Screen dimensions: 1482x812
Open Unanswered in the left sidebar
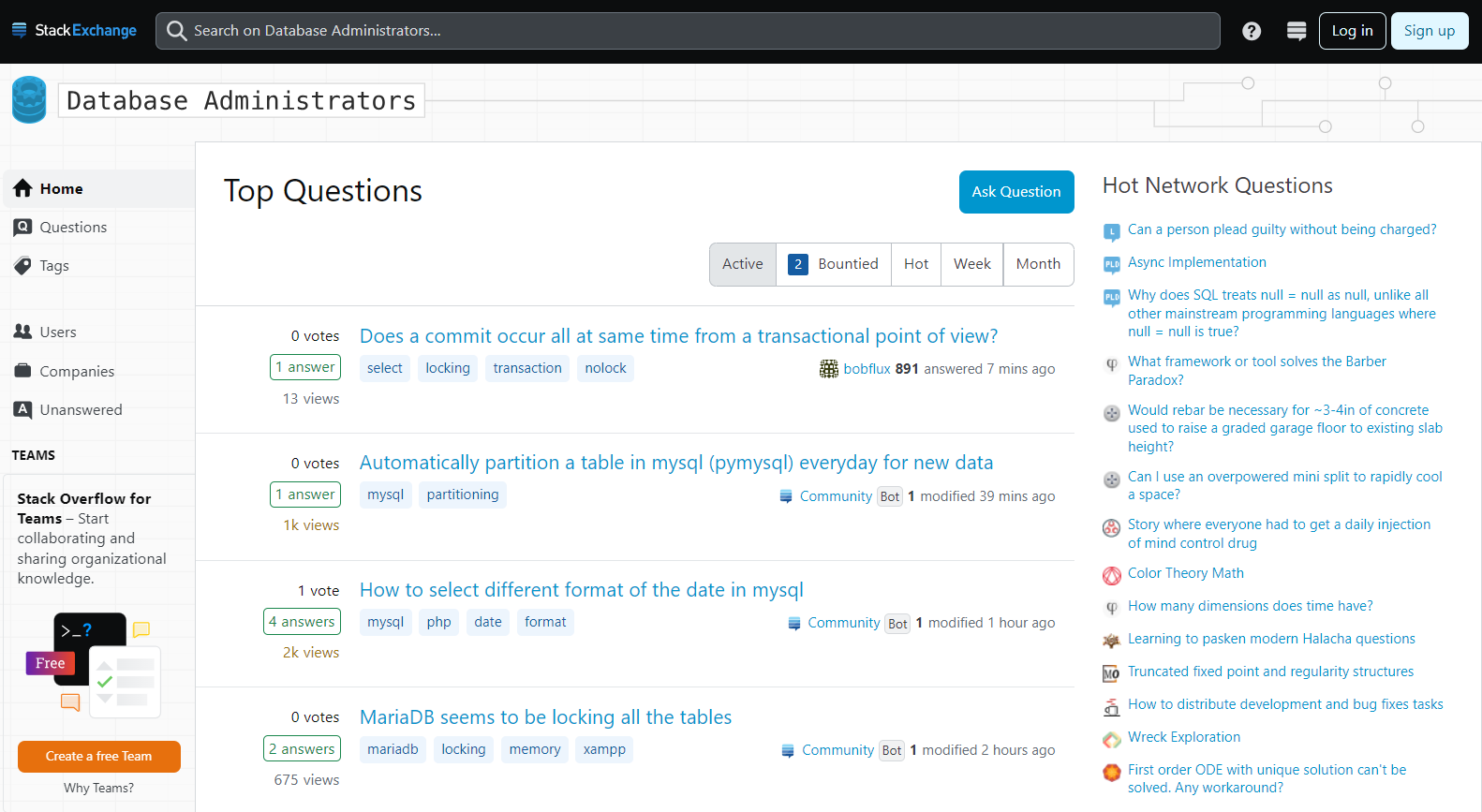tap(99, 409)
